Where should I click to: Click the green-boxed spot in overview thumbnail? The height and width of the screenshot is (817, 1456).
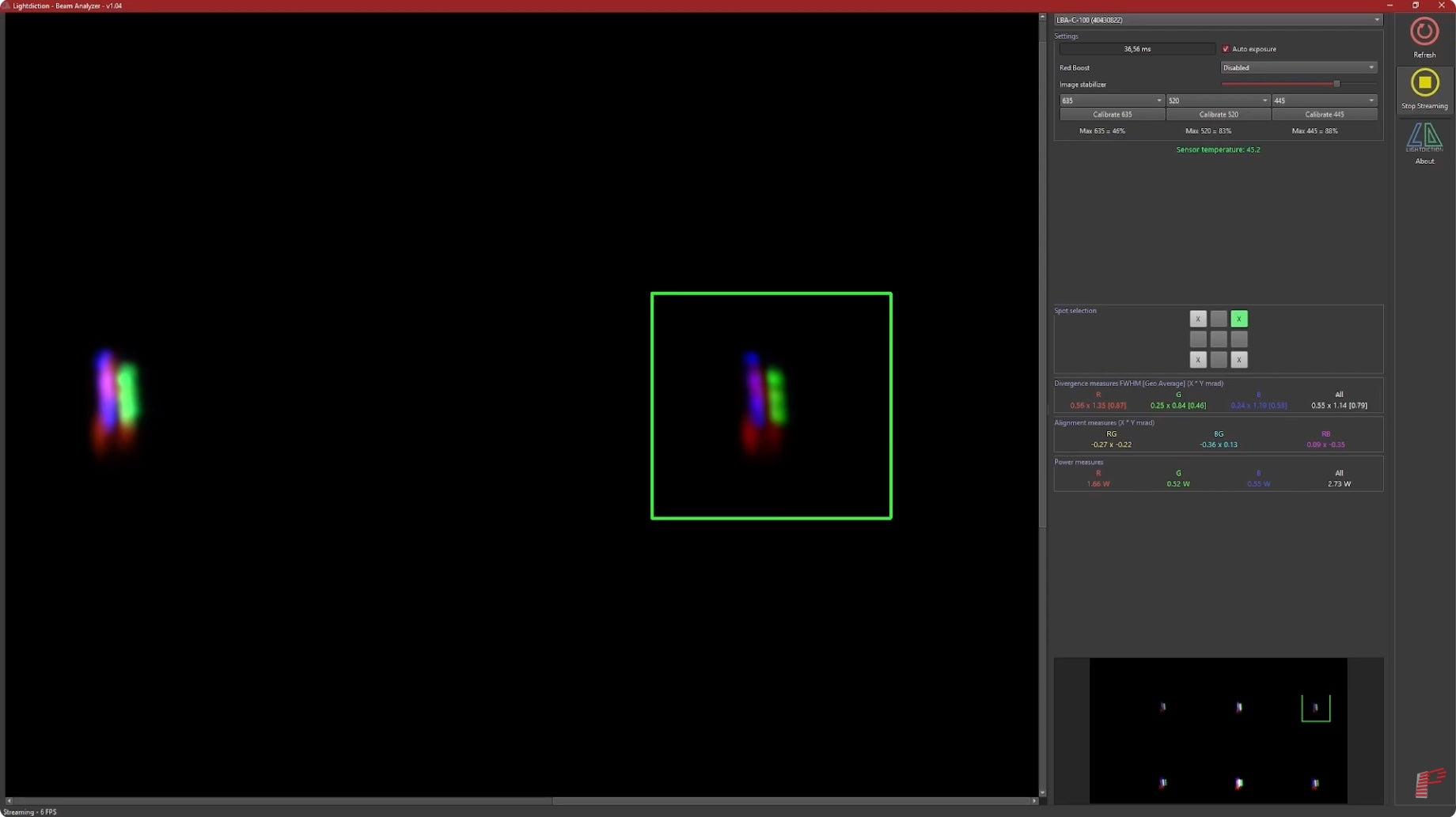[x=1316, y=708]
